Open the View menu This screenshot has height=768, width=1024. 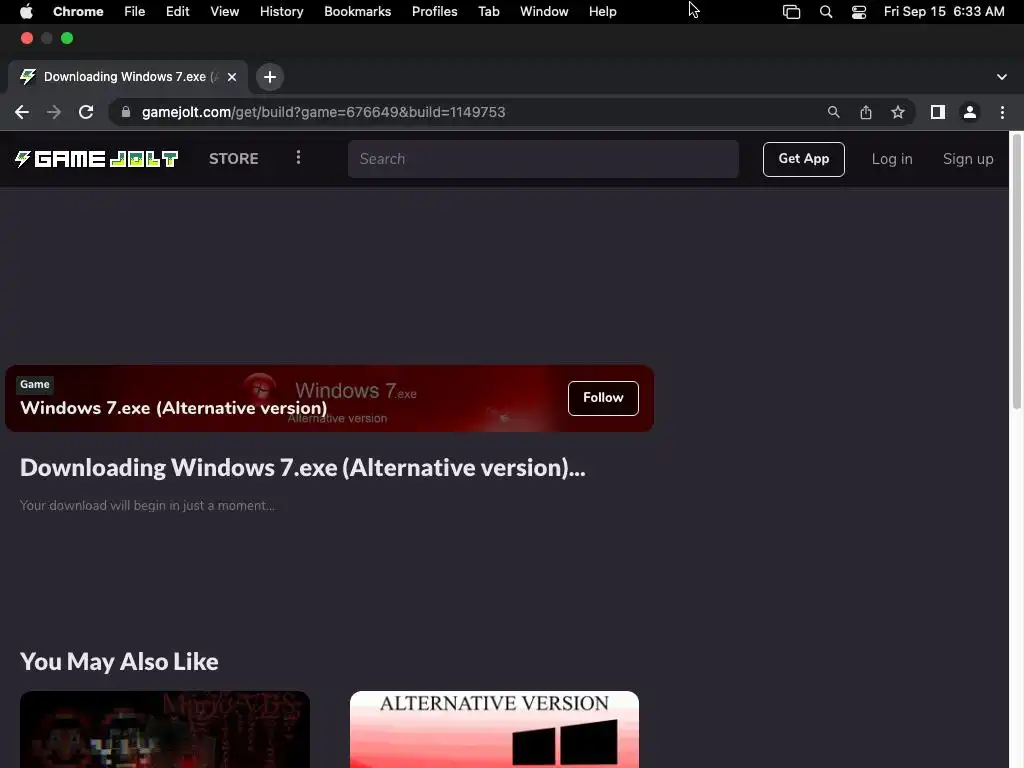pyautogui.click(x=224, y=12)
